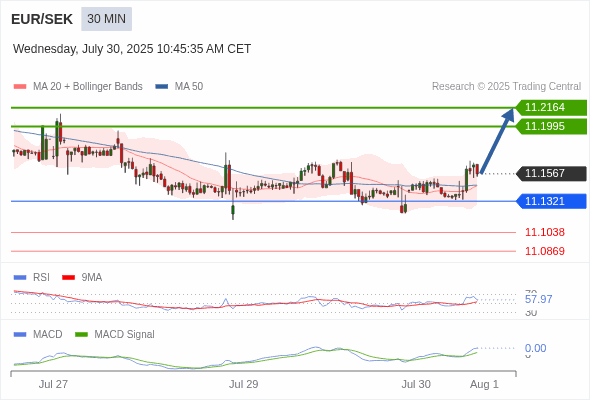Click the 9MA red legend swatch

coord(68,278)
